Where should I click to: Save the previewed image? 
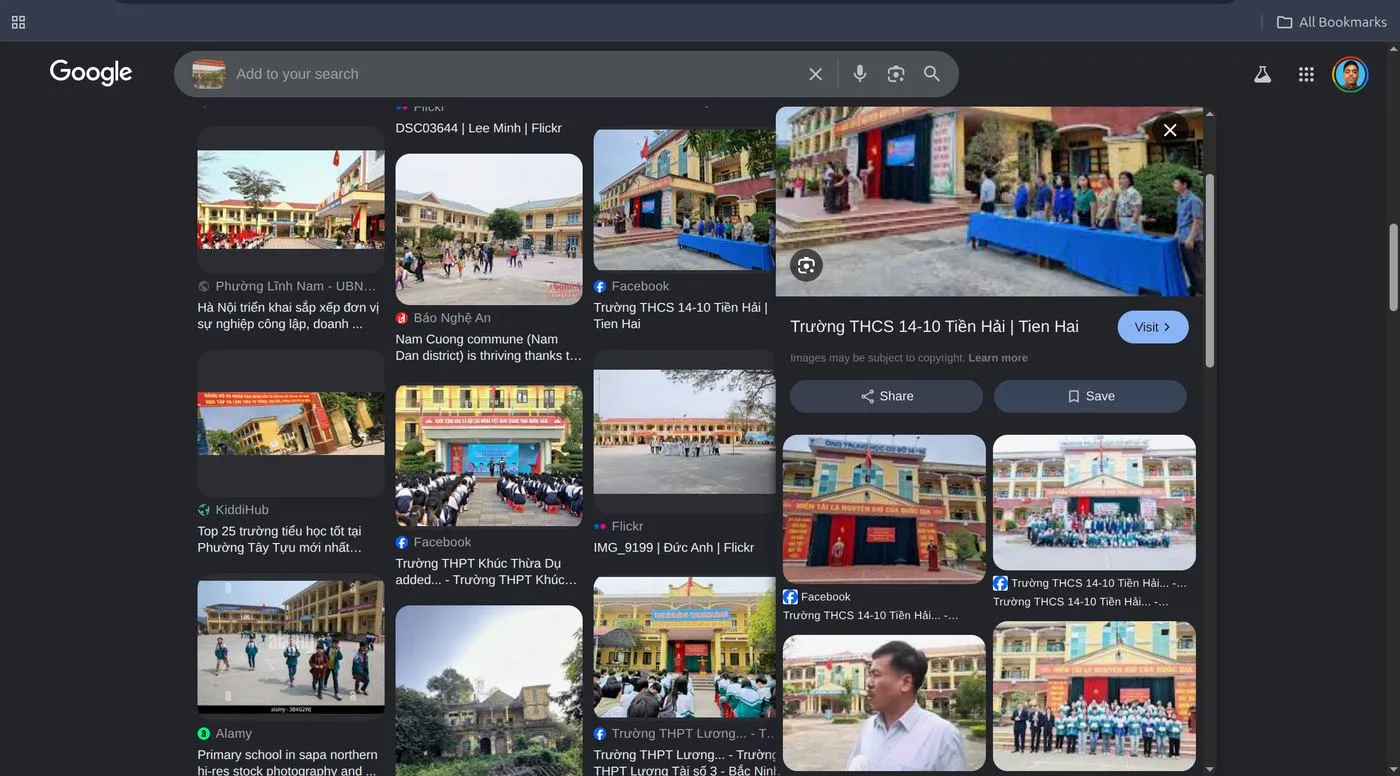(x=1090, y=396)
